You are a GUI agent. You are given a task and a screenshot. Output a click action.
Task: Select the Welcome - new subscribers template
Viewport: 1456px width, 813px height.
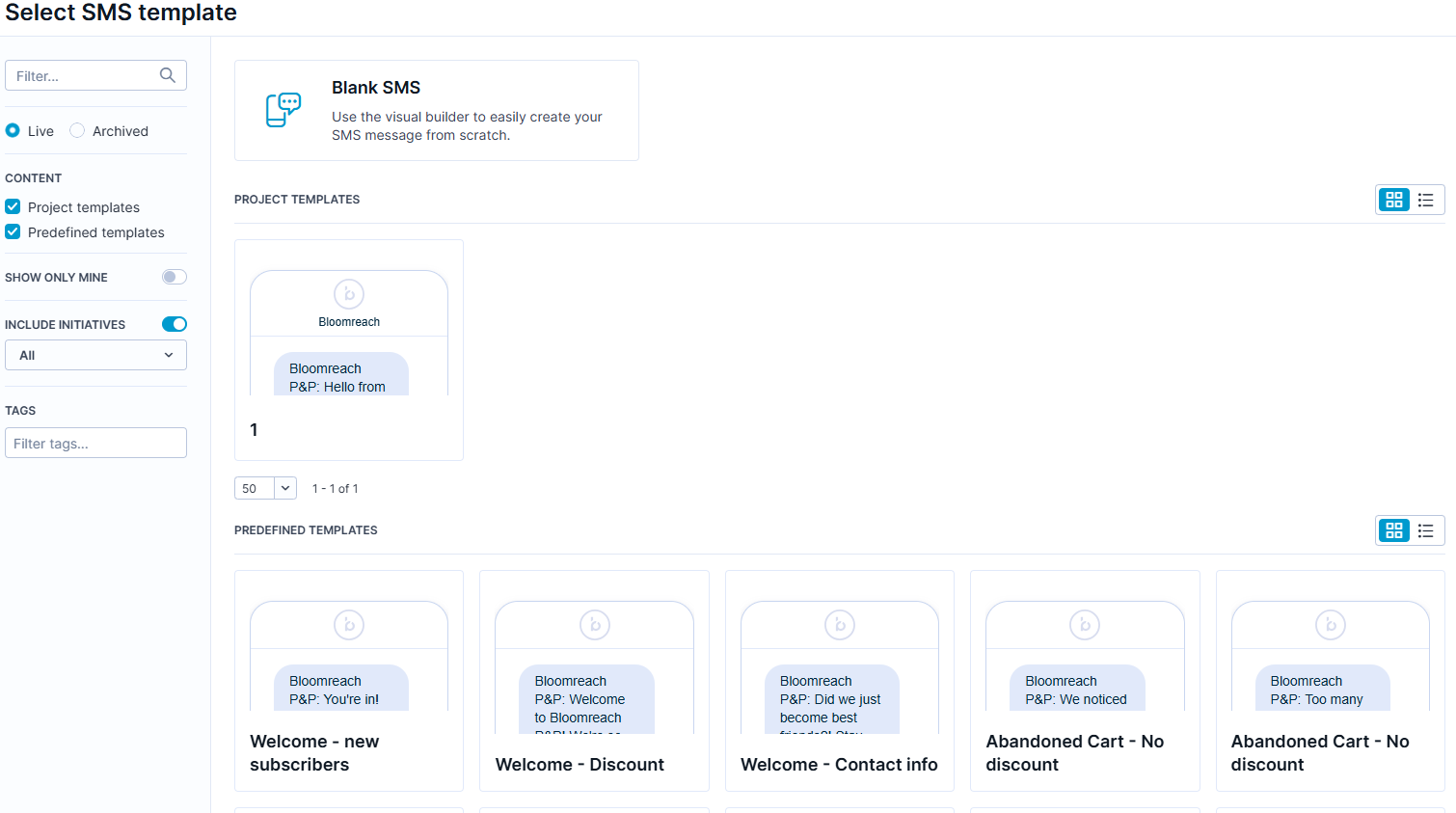pyautogui.click(x=349, y=681)
